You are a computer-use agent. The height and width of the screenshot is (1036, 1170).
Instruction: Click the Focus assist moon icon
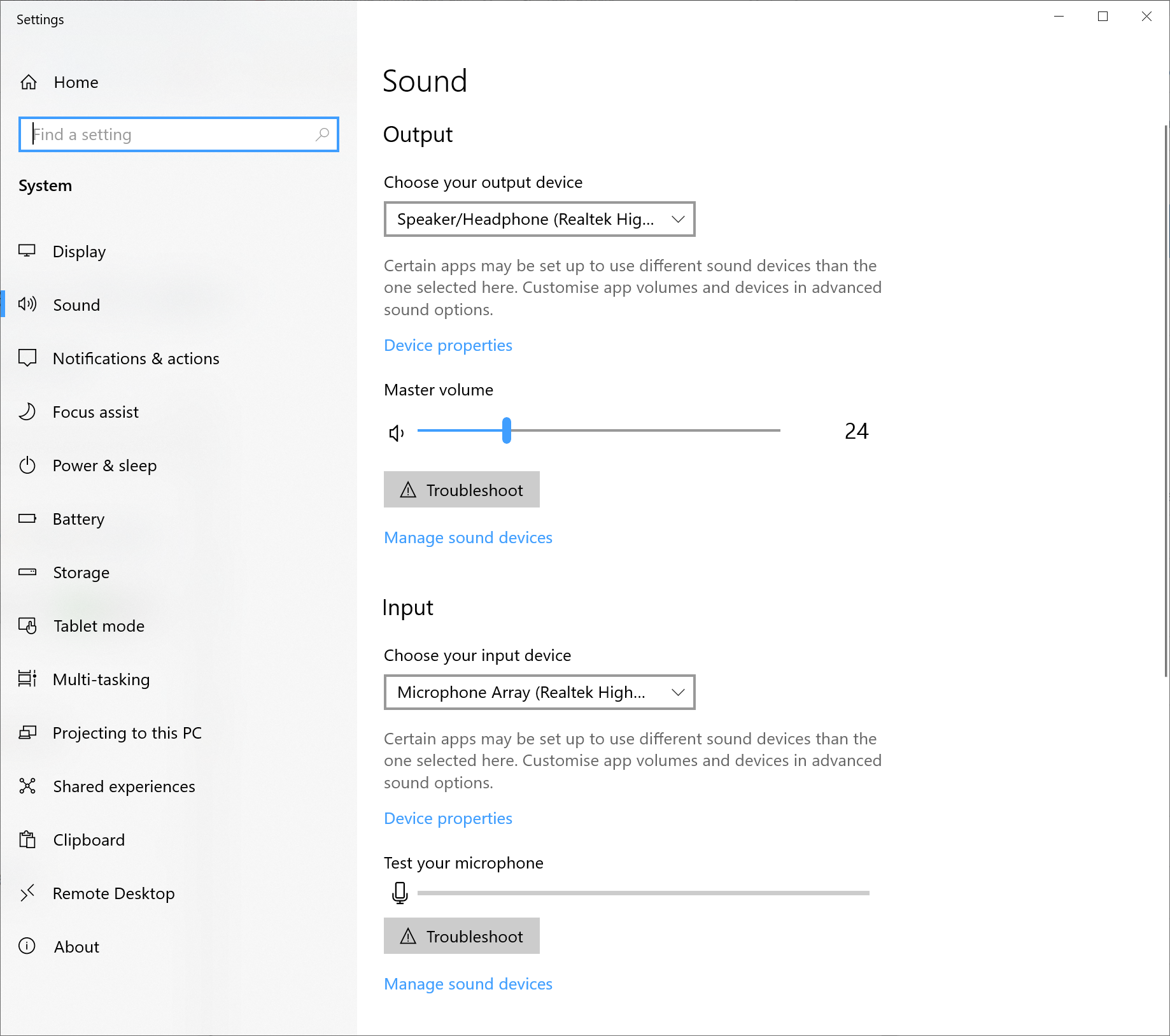pyautogui.click(x=27, y=411)
